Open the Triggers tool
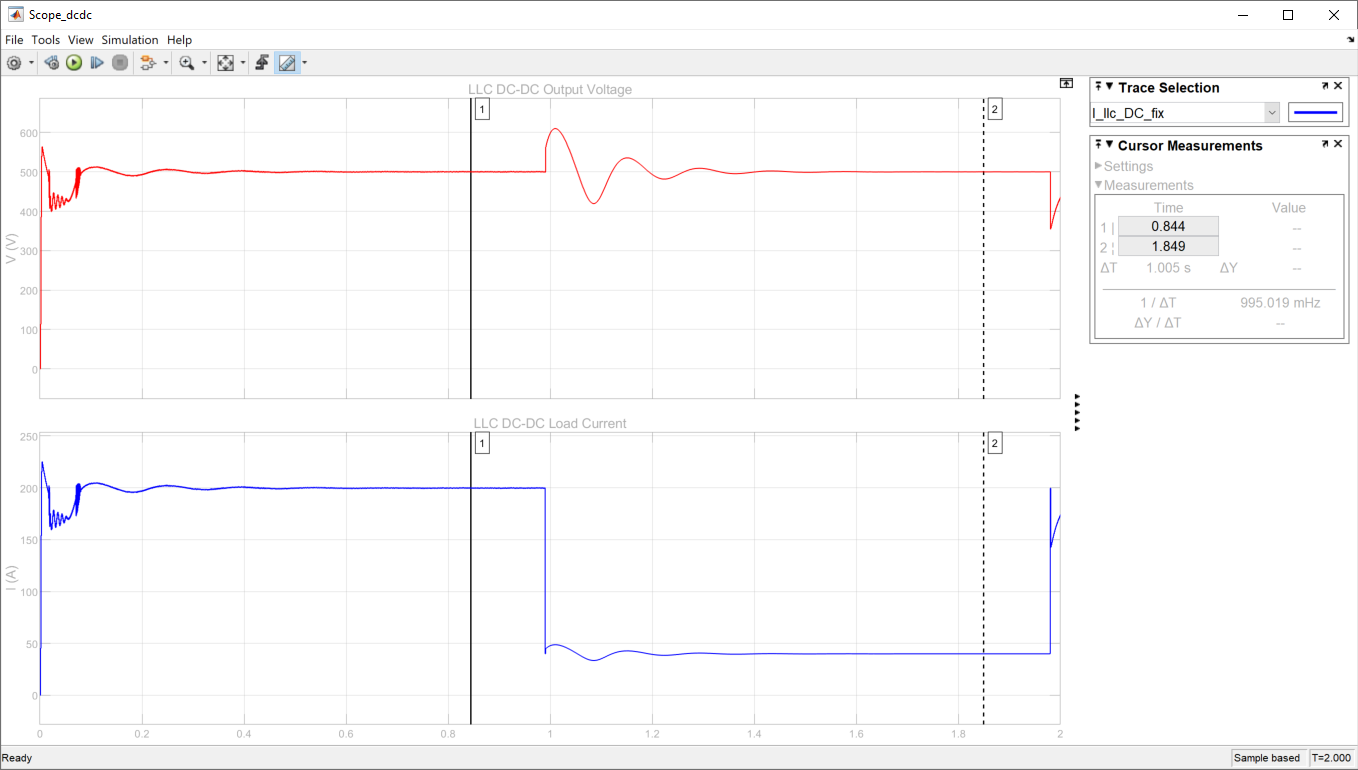 [x=262, y=63]
